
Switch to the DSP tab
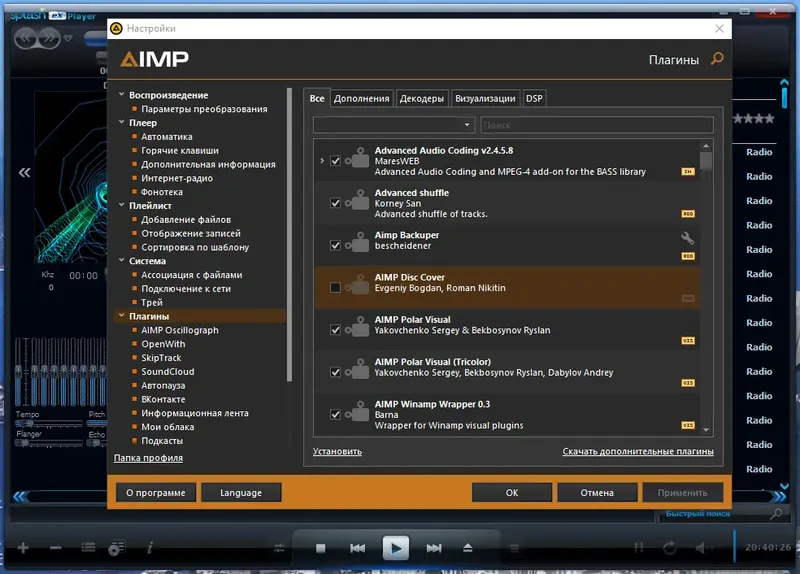[534, 98]
